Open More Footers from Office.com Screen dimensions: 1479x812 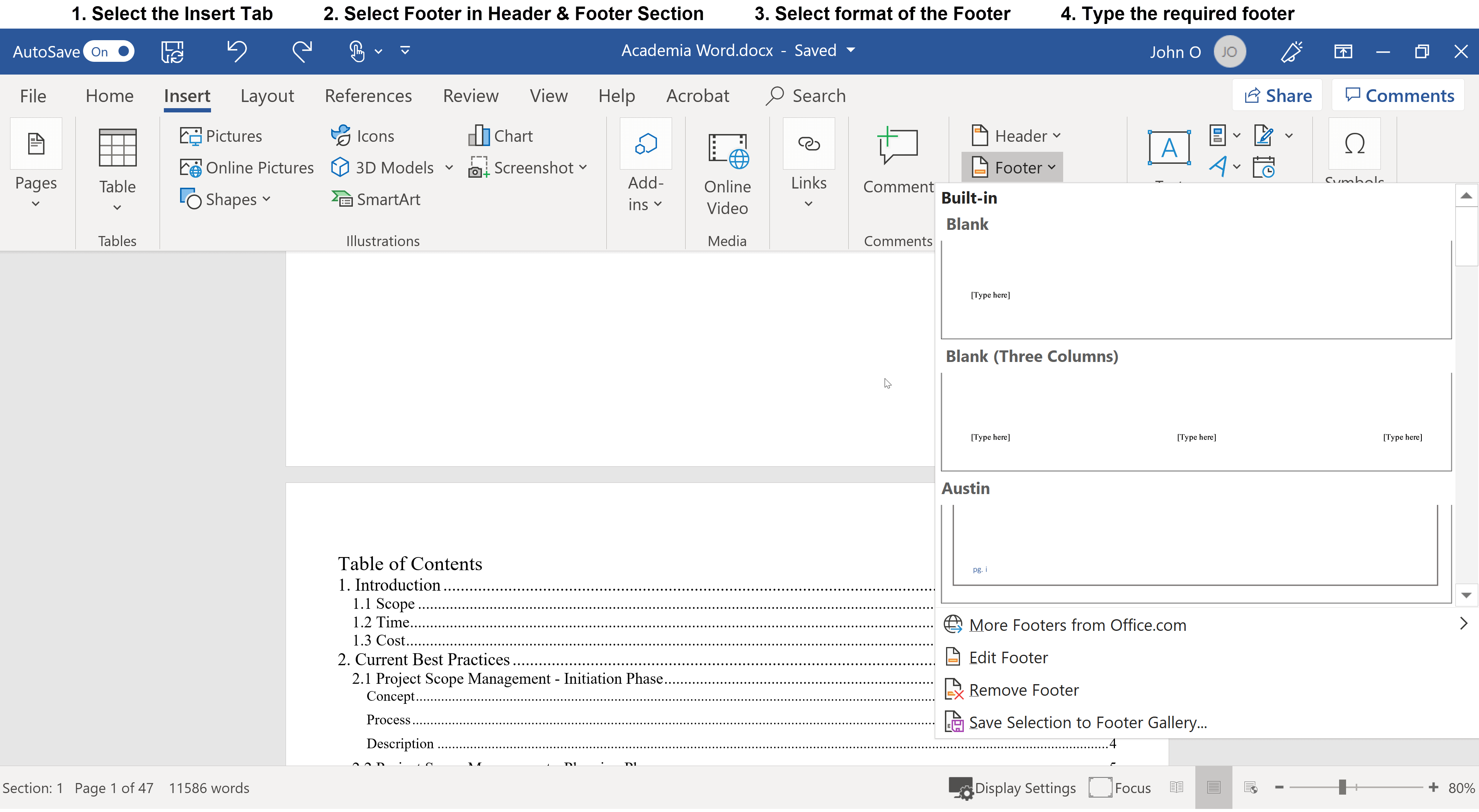1077,624
